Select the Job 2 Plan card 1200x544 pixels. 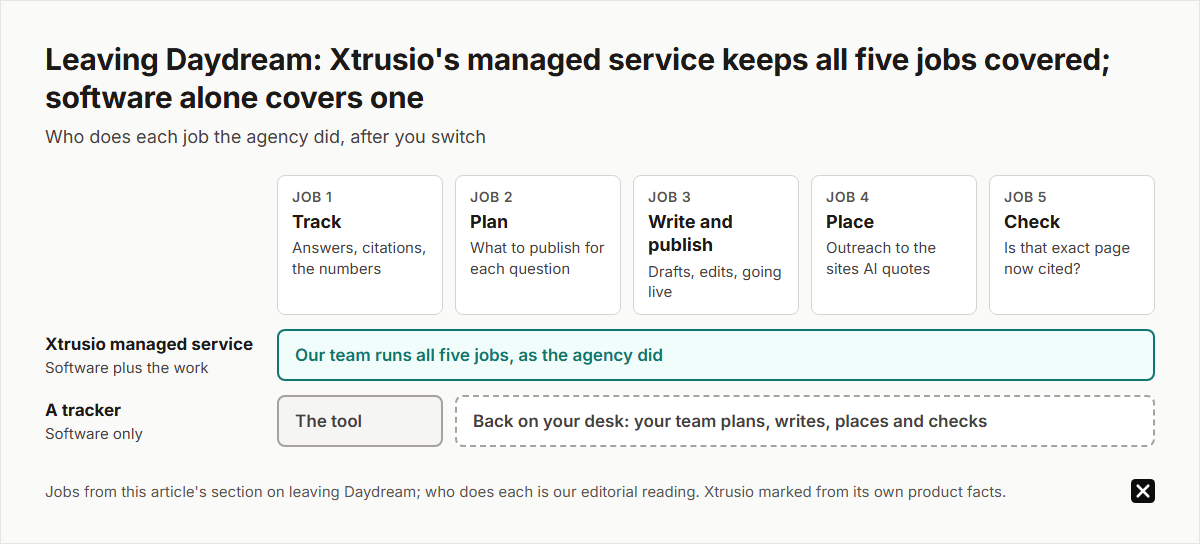coord(538,245)
